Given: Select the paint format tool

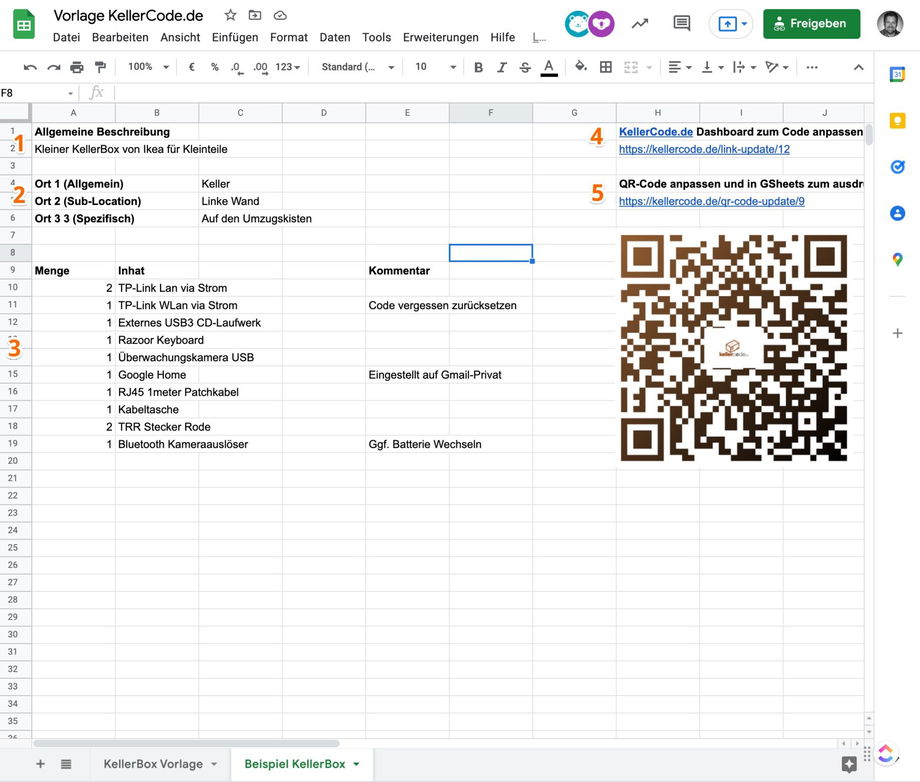Looking at the screenshot, I should pyautogui.click(x=100, y=67).
